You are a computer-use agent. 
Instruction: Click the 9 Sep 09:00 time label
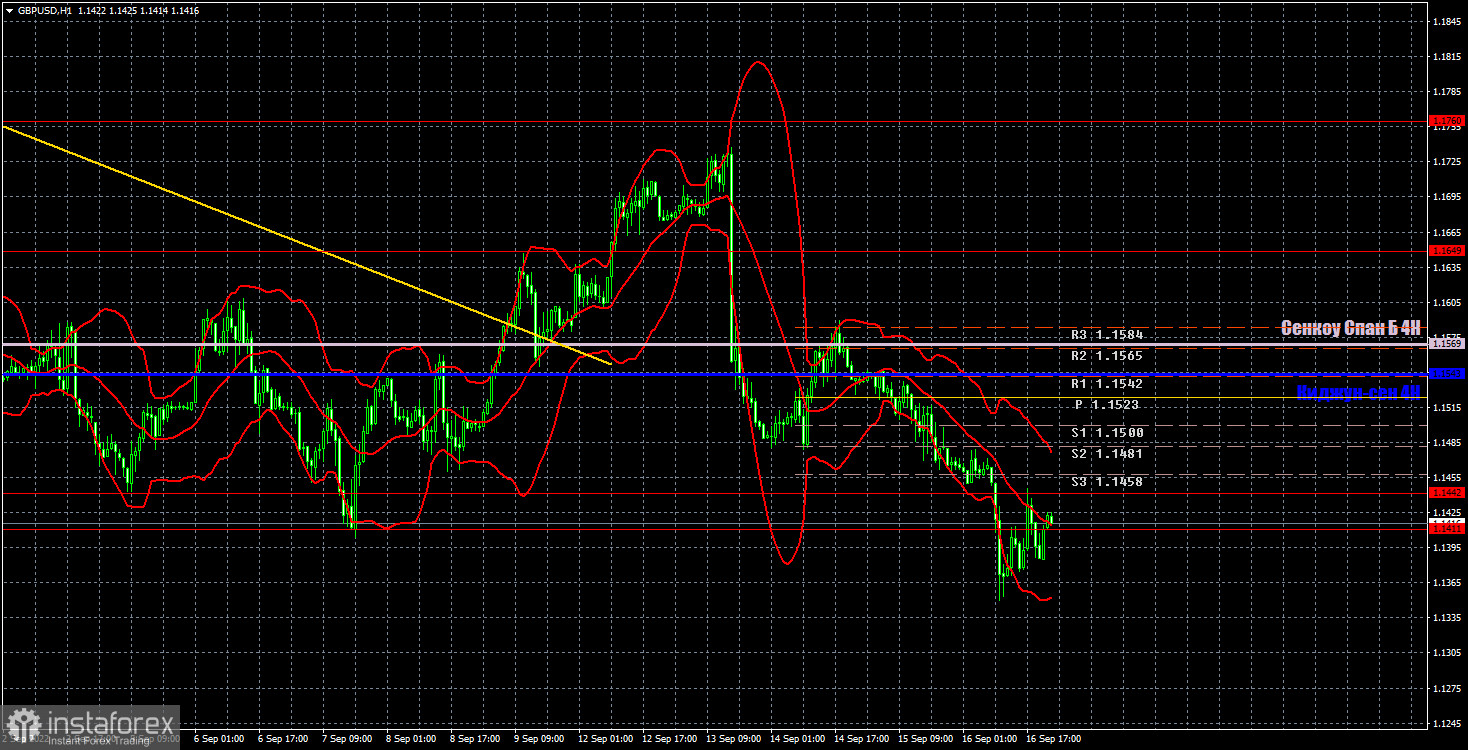pyautogui.click(x=541, y=739)
